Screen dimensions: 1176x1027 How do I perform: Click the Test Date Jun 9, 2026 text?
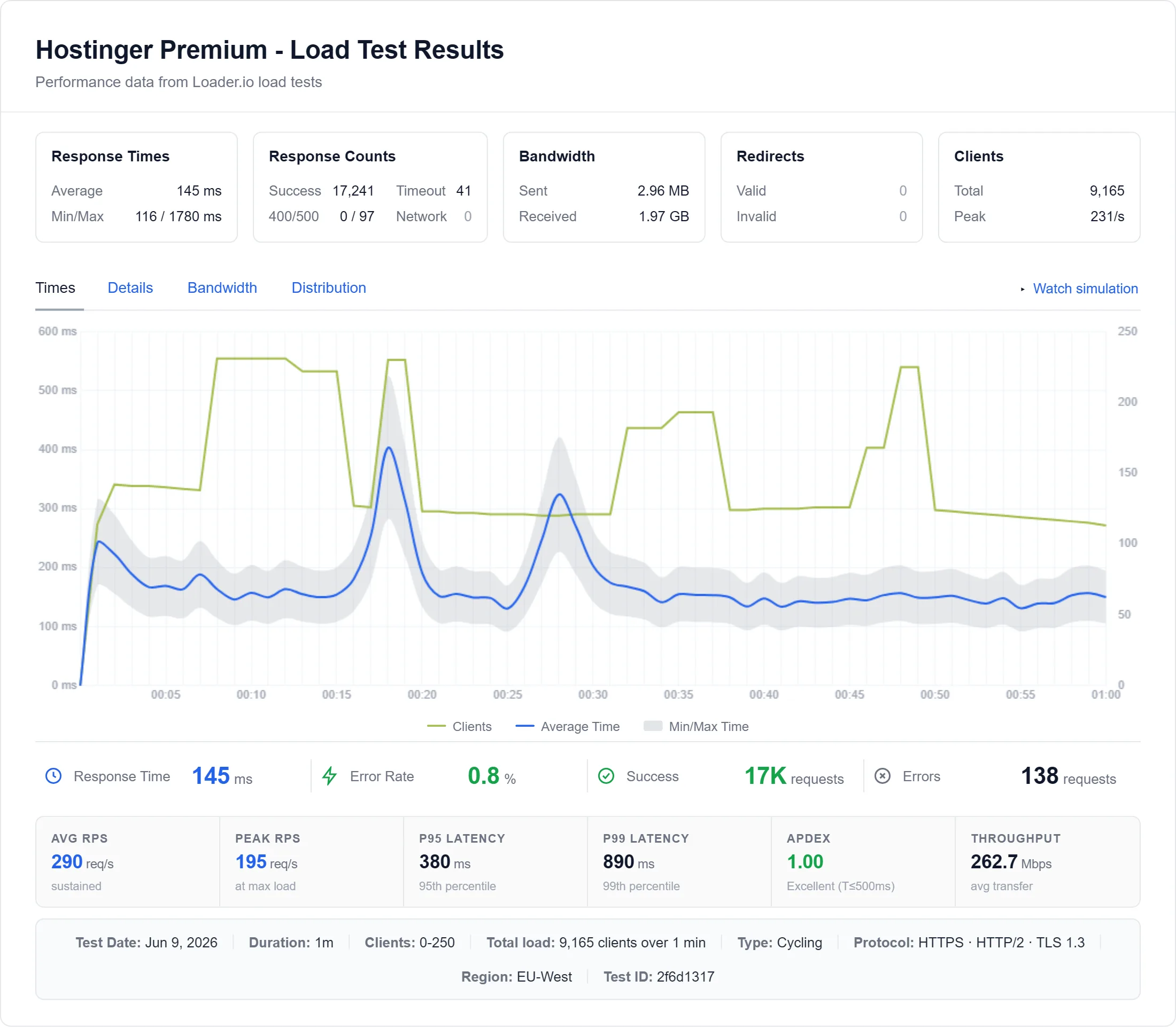pyautogui.click(x=146, y=943)
